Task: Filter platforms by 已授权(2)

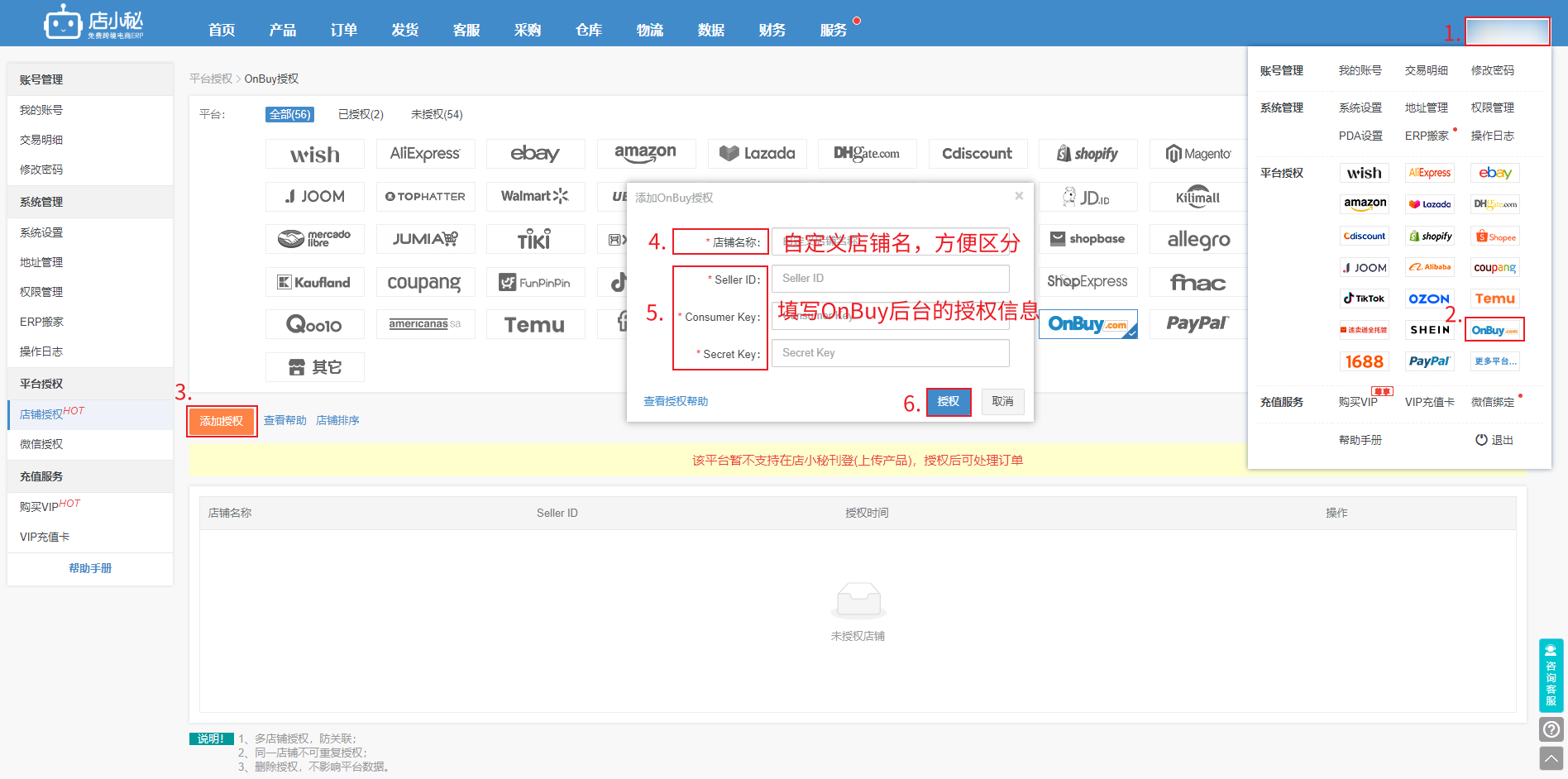Action: [361, 114]
